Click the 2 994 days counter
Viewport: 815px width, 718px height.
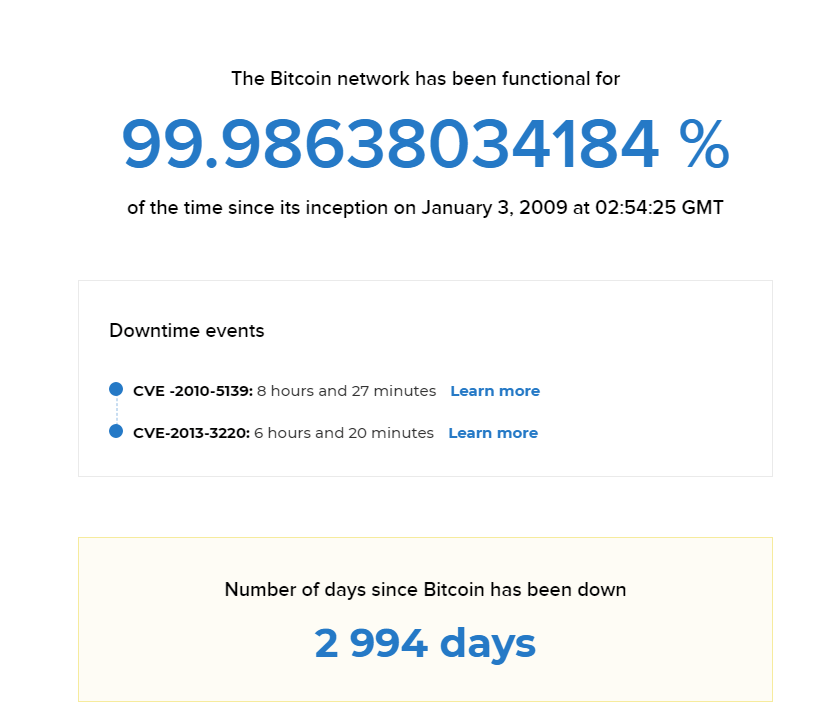(x=425, y=644)
